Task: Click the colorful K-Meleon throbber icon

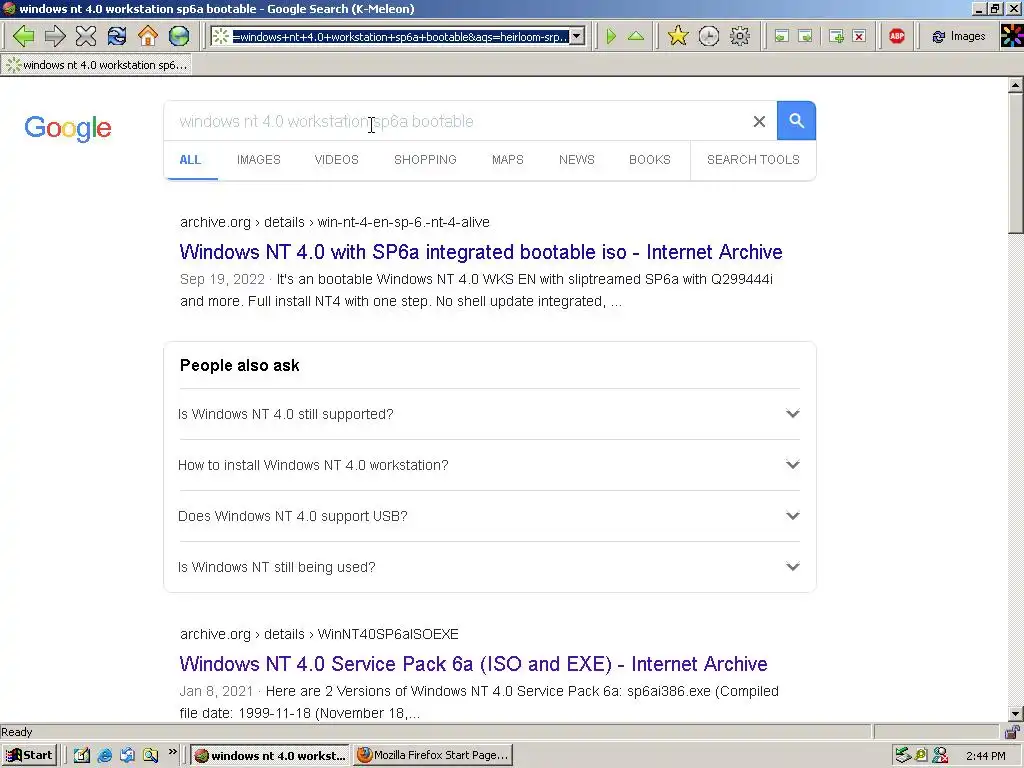Action: tap(1012, 36)
